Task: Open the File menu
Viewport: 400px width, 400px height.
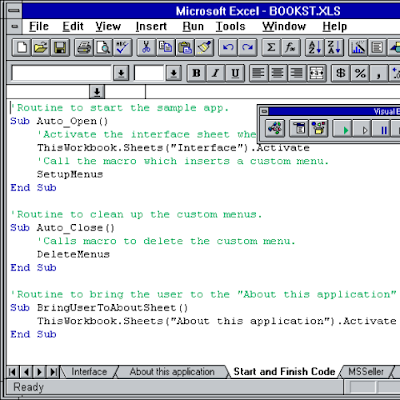Action: (x=39, y=26)
